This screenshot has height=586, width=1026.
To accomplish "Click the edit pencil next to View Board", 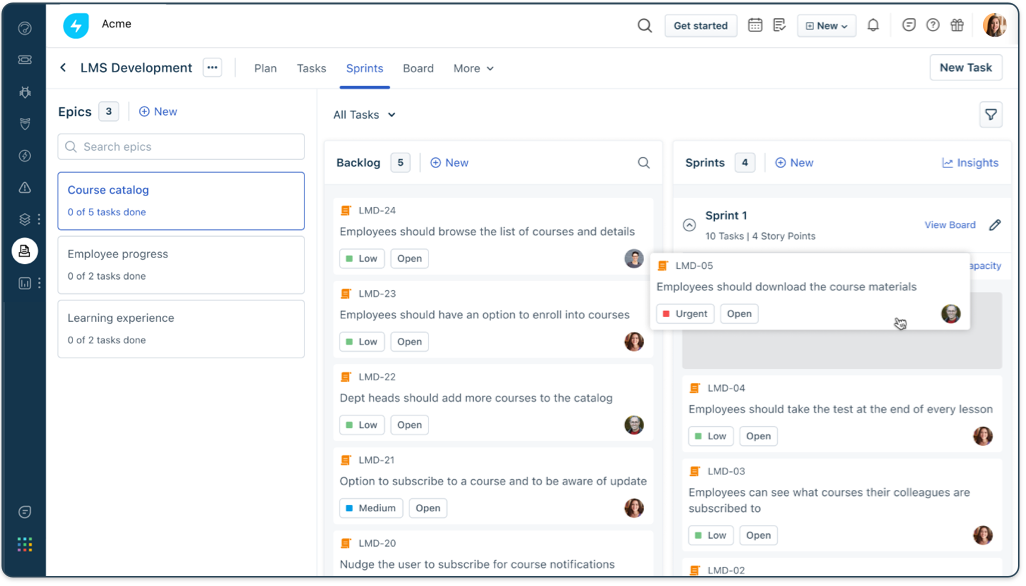I will click(995, 225).
